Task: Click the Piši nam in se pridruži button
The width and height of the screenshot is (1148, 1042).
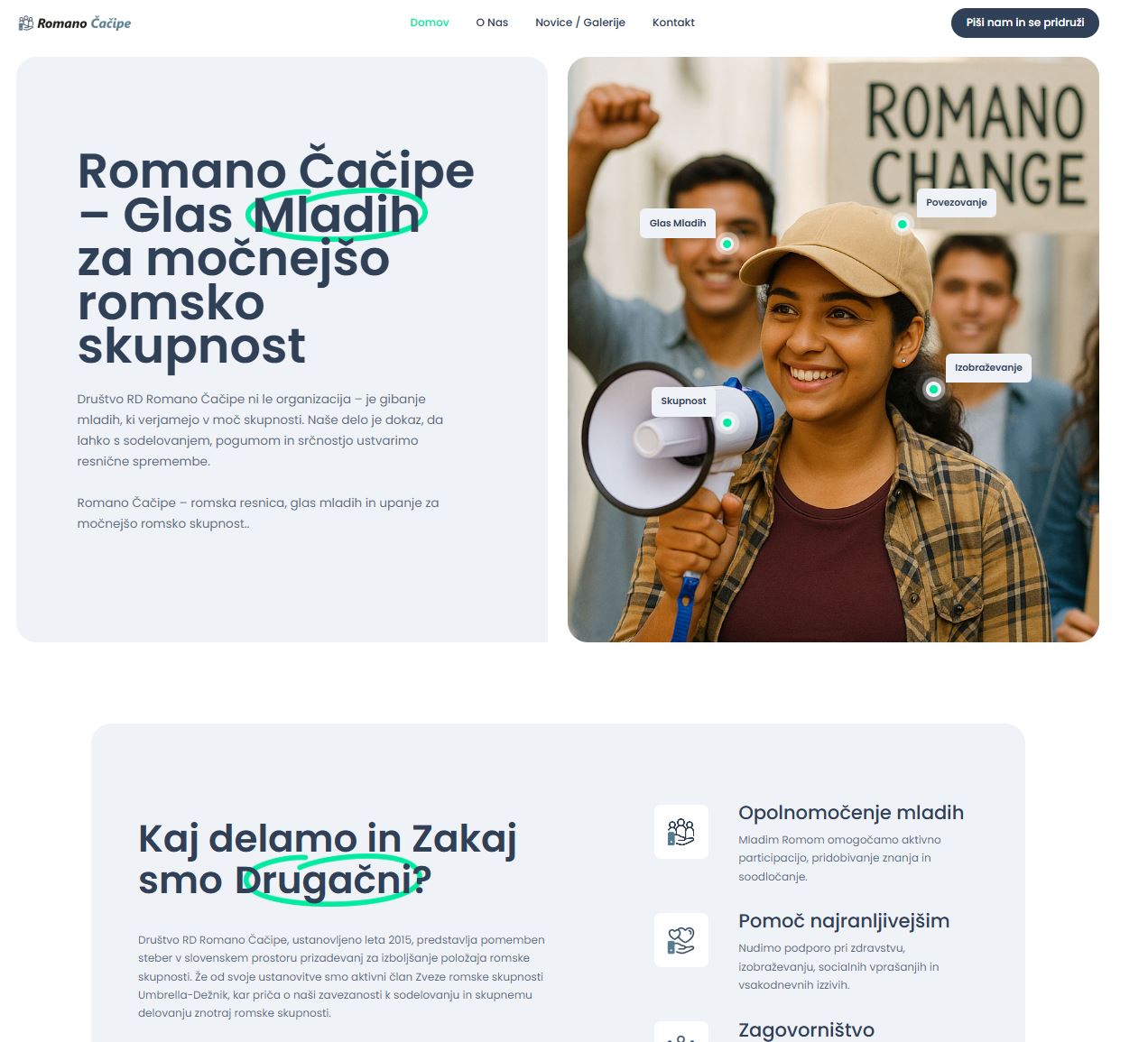Action: point(1025,23)
